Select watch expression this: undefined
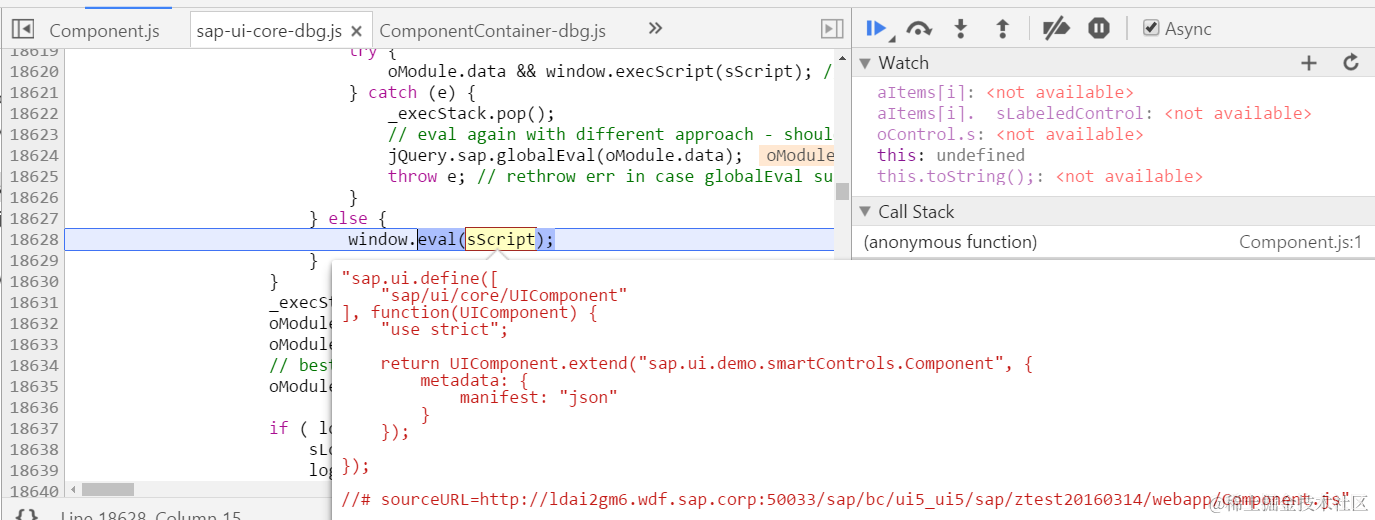1375x520 pixels. tap(951, 155)
